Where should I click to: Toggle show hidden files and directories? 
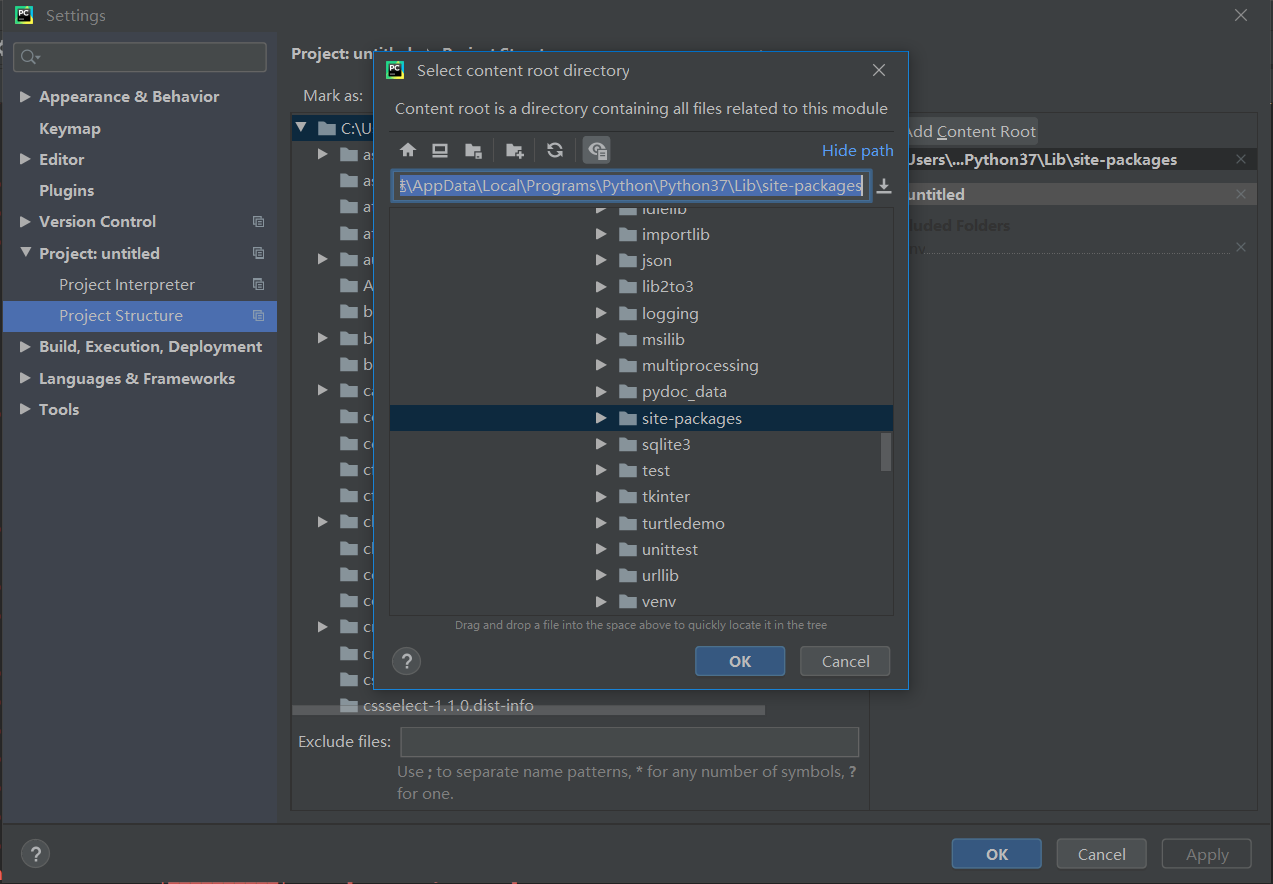click(597, 150)
